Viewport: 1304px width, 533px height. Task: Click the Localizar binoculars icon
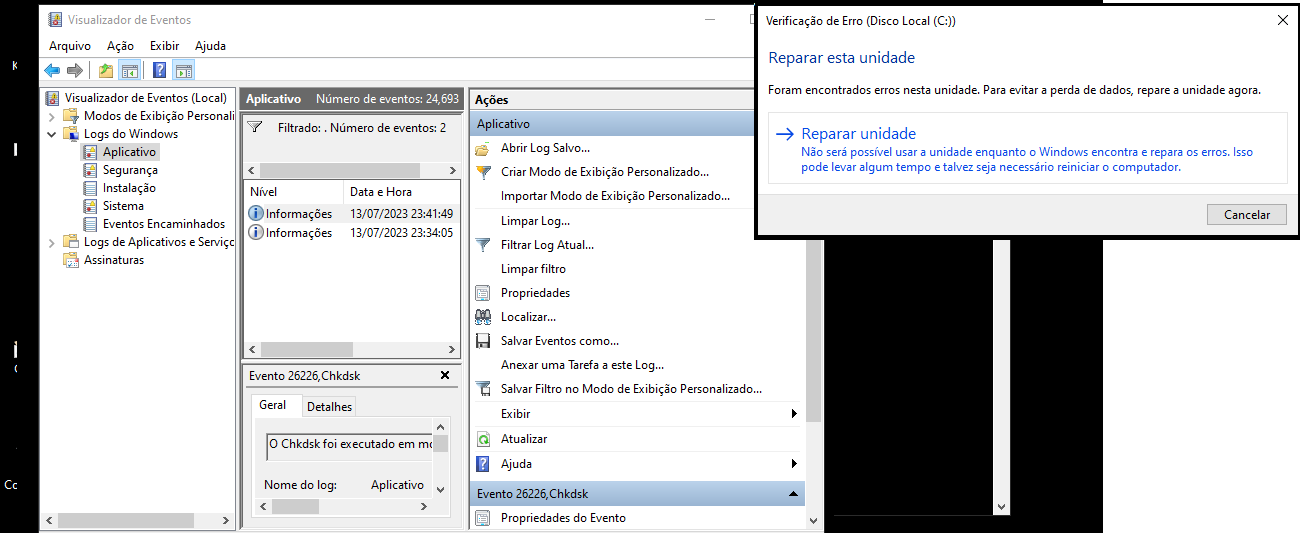click(483, 317)
